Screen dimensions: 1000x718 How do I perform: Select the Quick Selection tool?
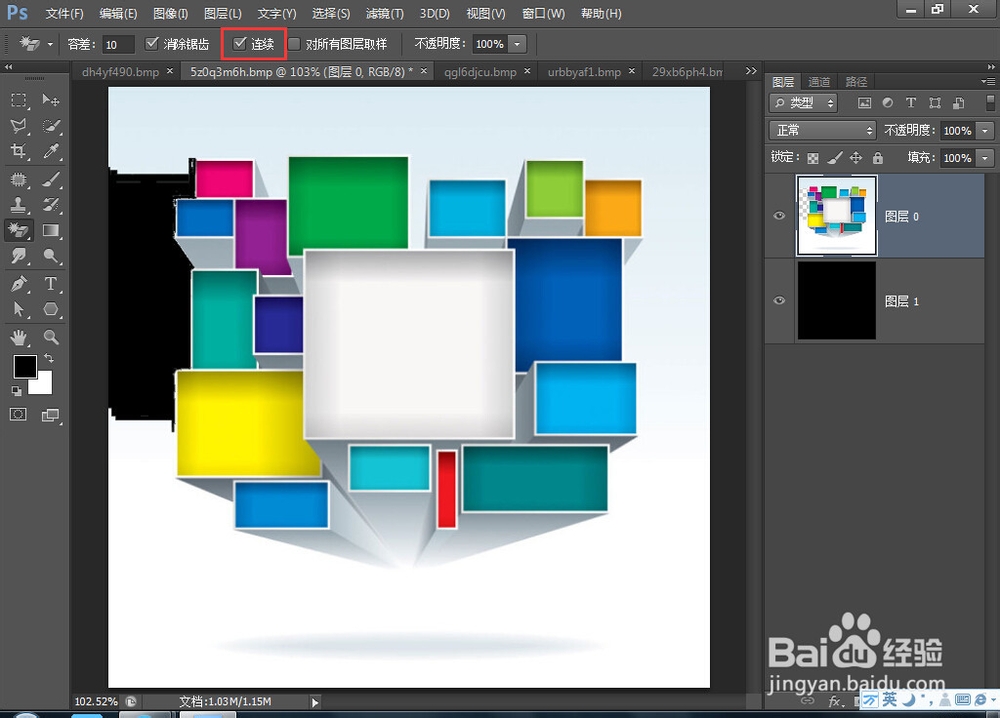pyautogui.click(x=51, y=126)
